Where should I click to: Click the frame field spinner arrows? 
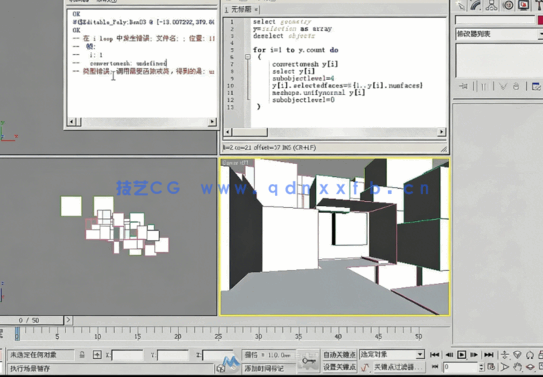tap(482, 367)
